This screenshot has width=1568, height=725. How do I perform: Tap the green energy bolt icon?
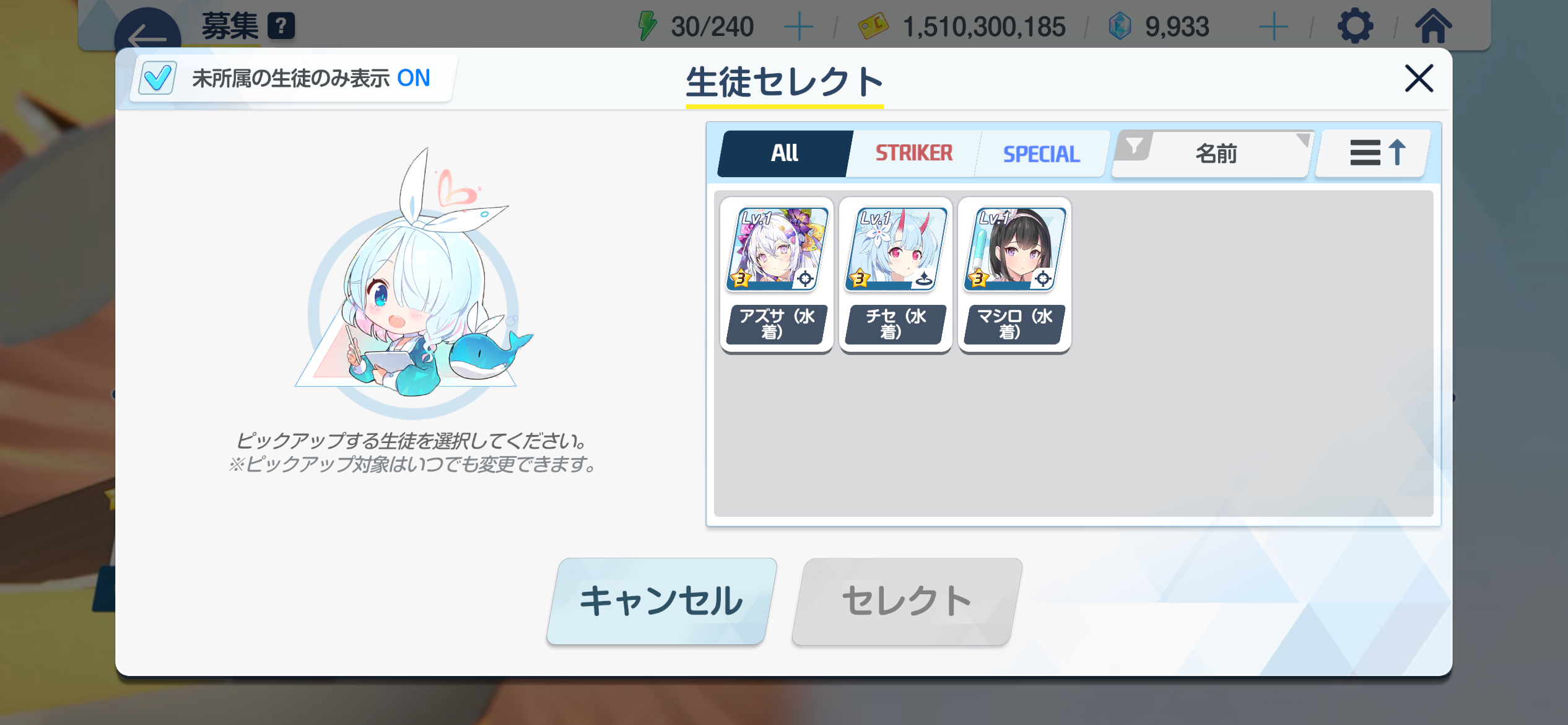[x=647, y=26]
